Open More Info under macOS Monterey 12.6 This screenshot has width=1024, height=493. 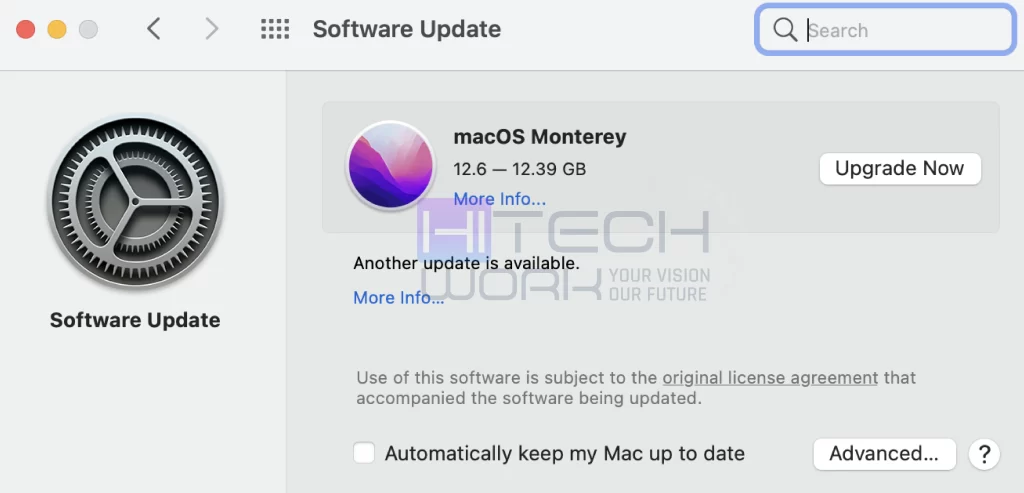pyautogui.click(x=500, y=199)
